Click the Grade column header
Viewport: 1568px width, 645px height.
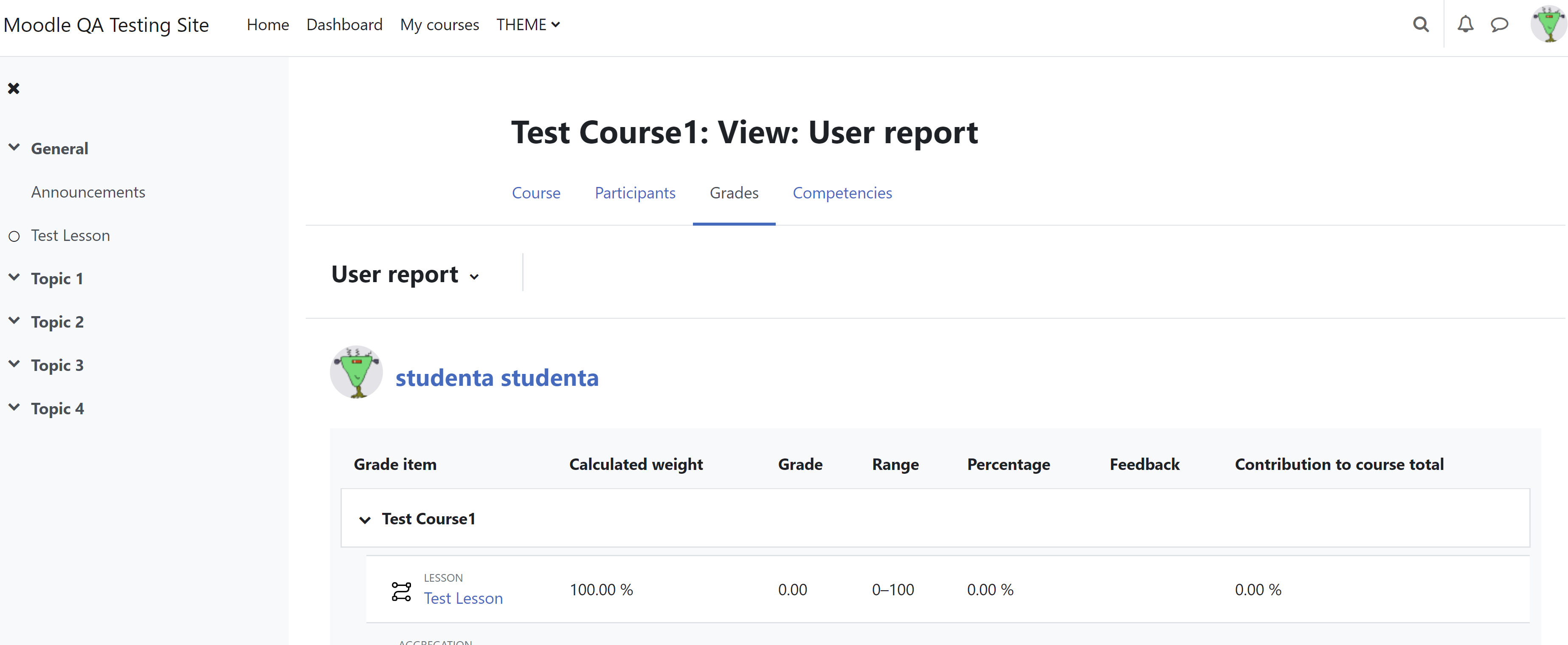coord(800,465)
